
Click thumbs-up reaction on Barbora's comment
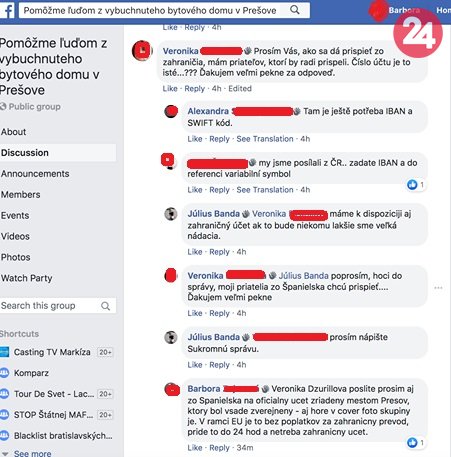click(412, 443)
